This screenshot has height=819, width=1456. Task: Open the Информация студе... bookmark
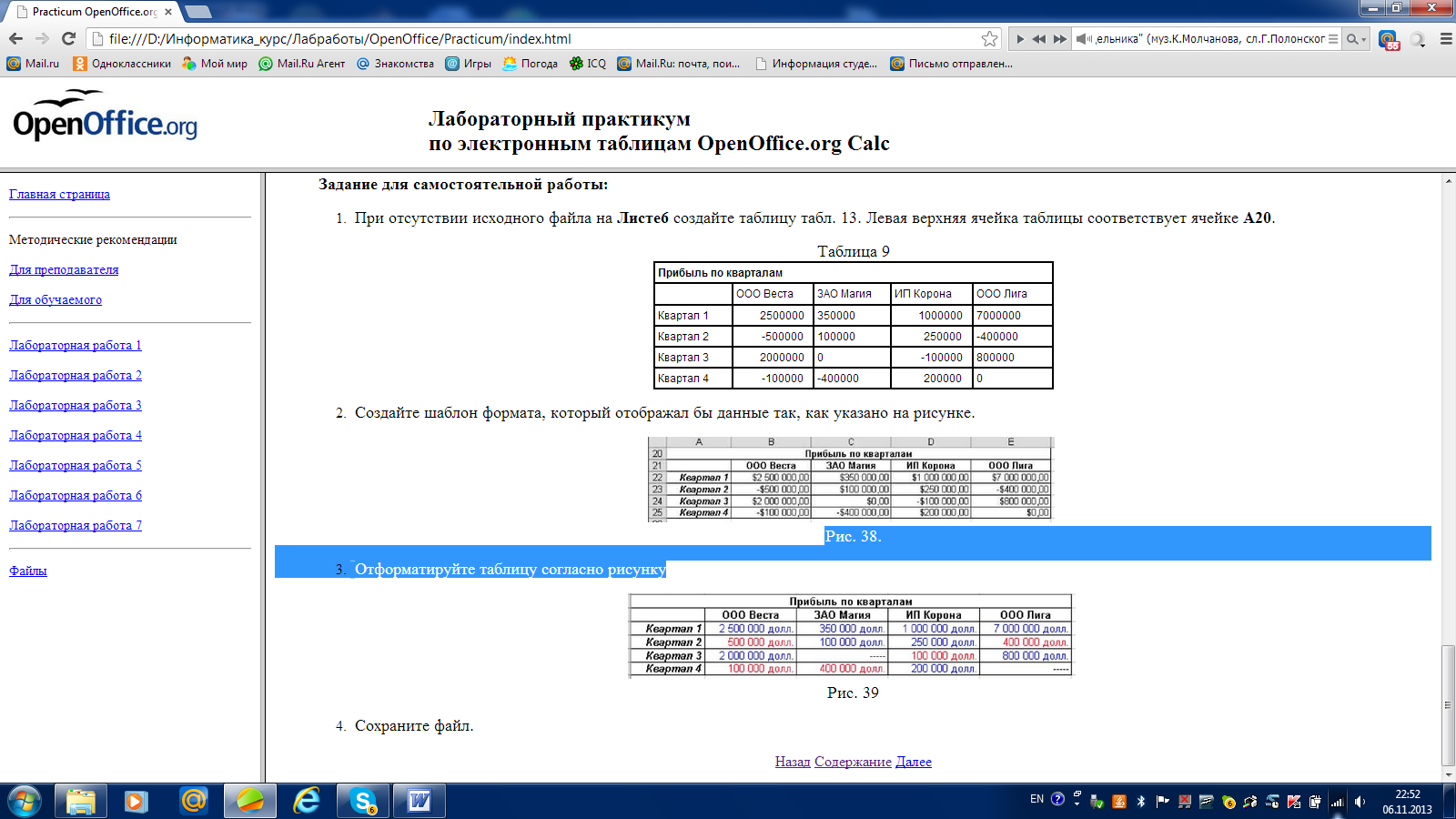816,64
